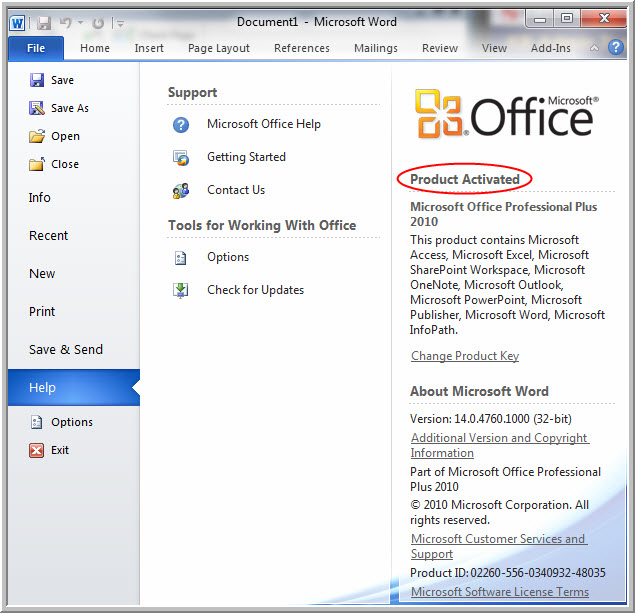This screenshot has height=613, width=635.
Task: Switch to the Page Layout tab
Action: 219,48
